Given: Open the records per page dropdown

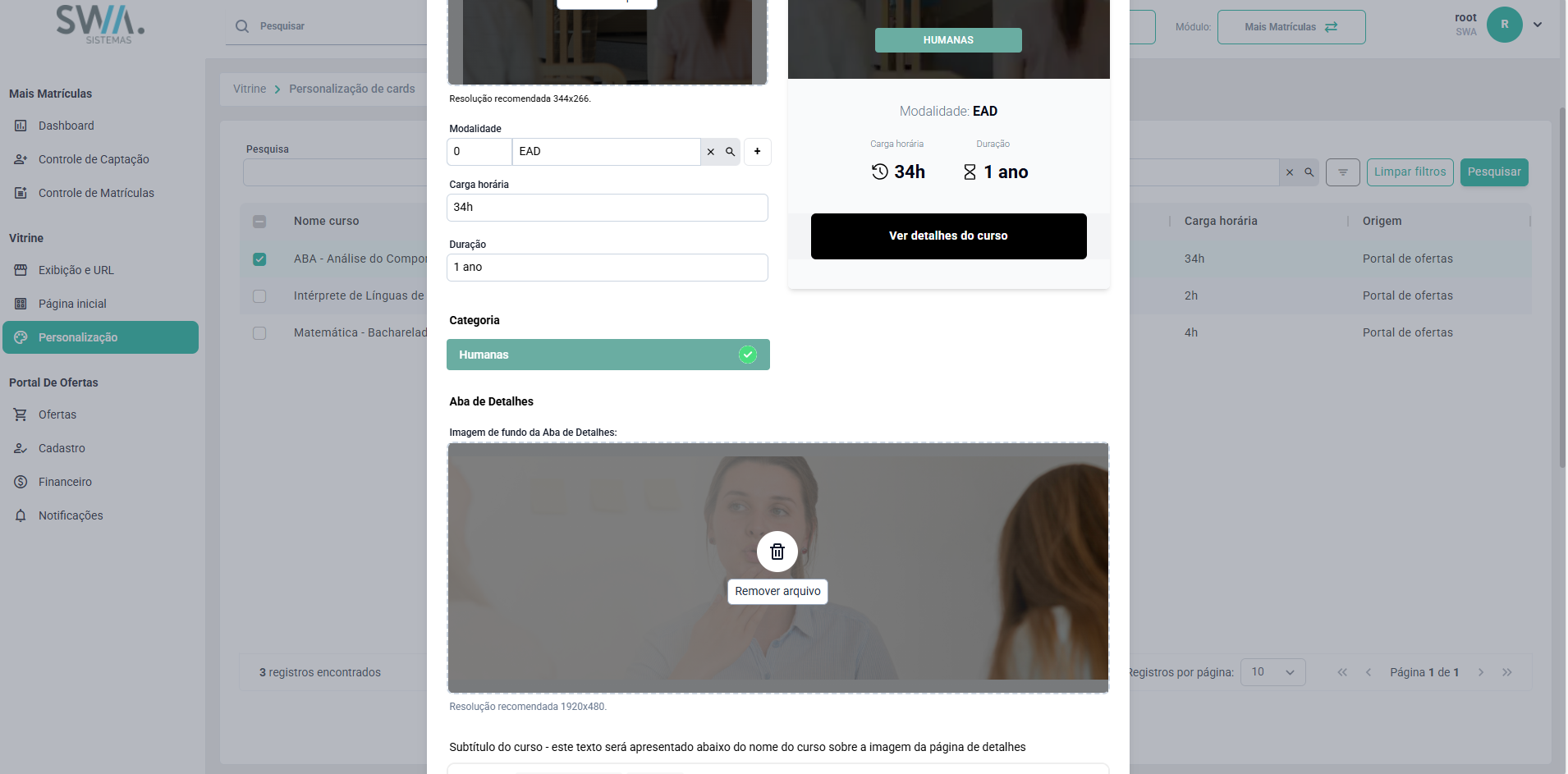Looking at the screenshot, I should point(1272,672).
